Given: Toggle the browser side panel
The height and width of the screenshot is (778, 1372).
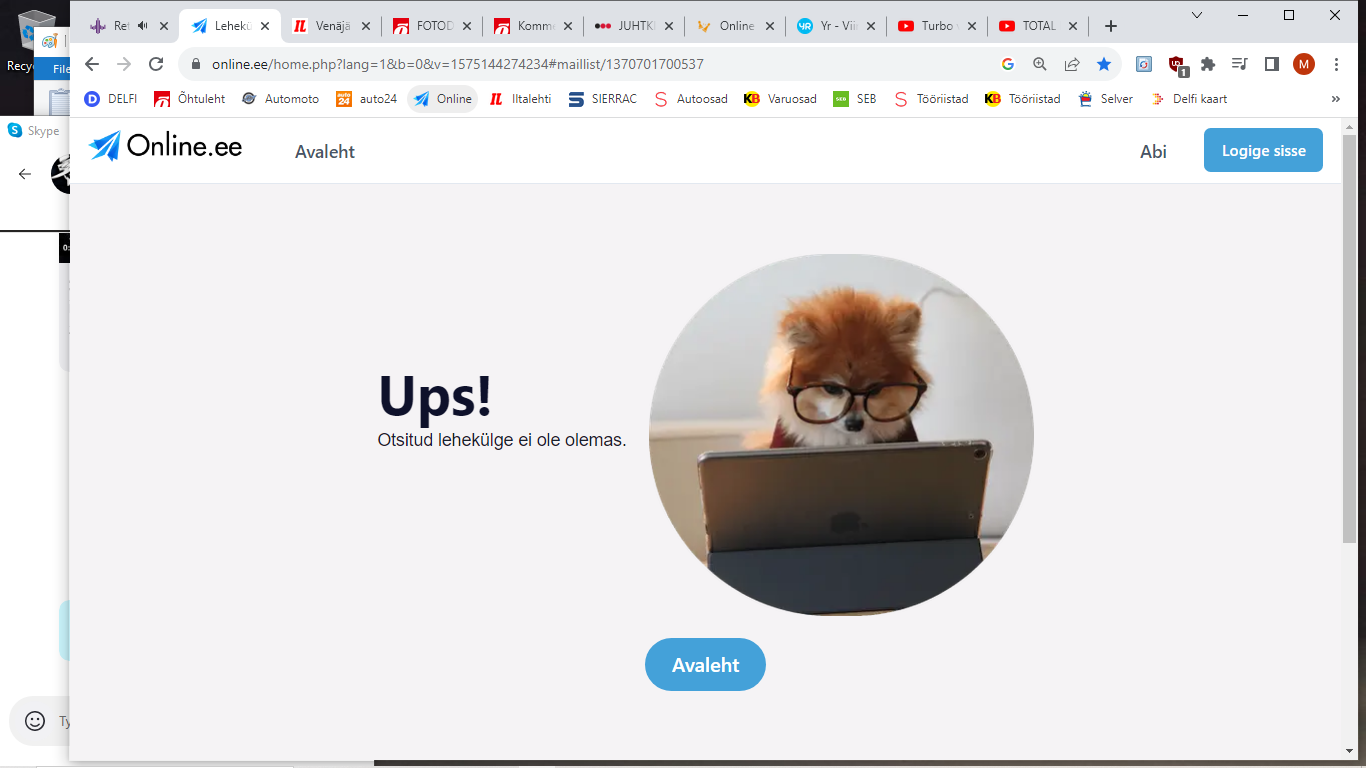Looking at the screenshot, I should coord(1272,64).
